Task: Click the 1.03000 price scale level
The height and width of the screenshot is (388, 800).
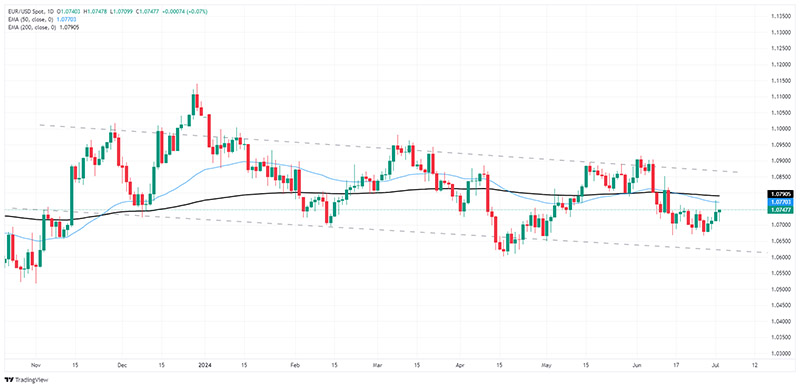Action: pyautogui.click(x=779, y=354)
